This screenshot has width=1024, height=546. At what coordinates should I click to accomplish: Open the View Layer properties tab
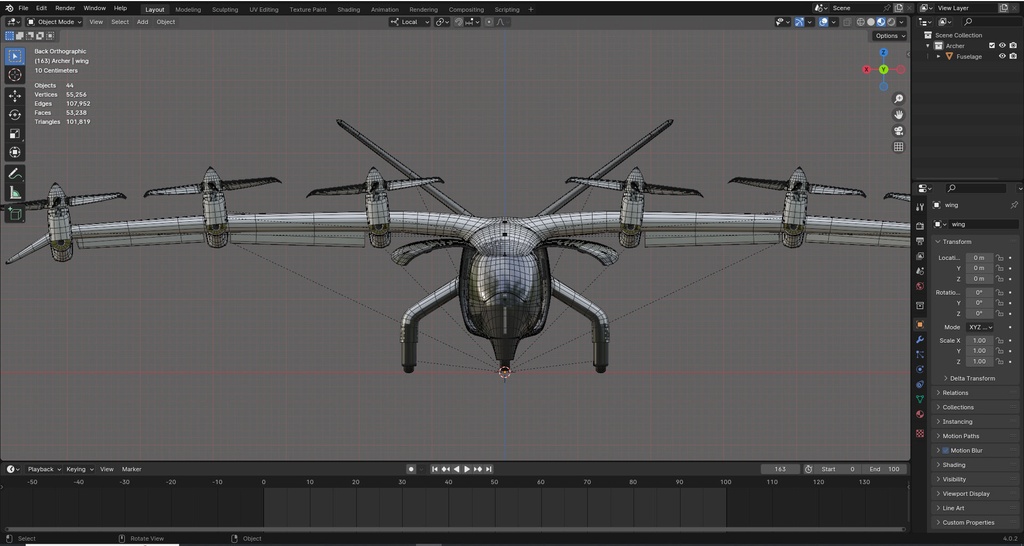(920, 256)
